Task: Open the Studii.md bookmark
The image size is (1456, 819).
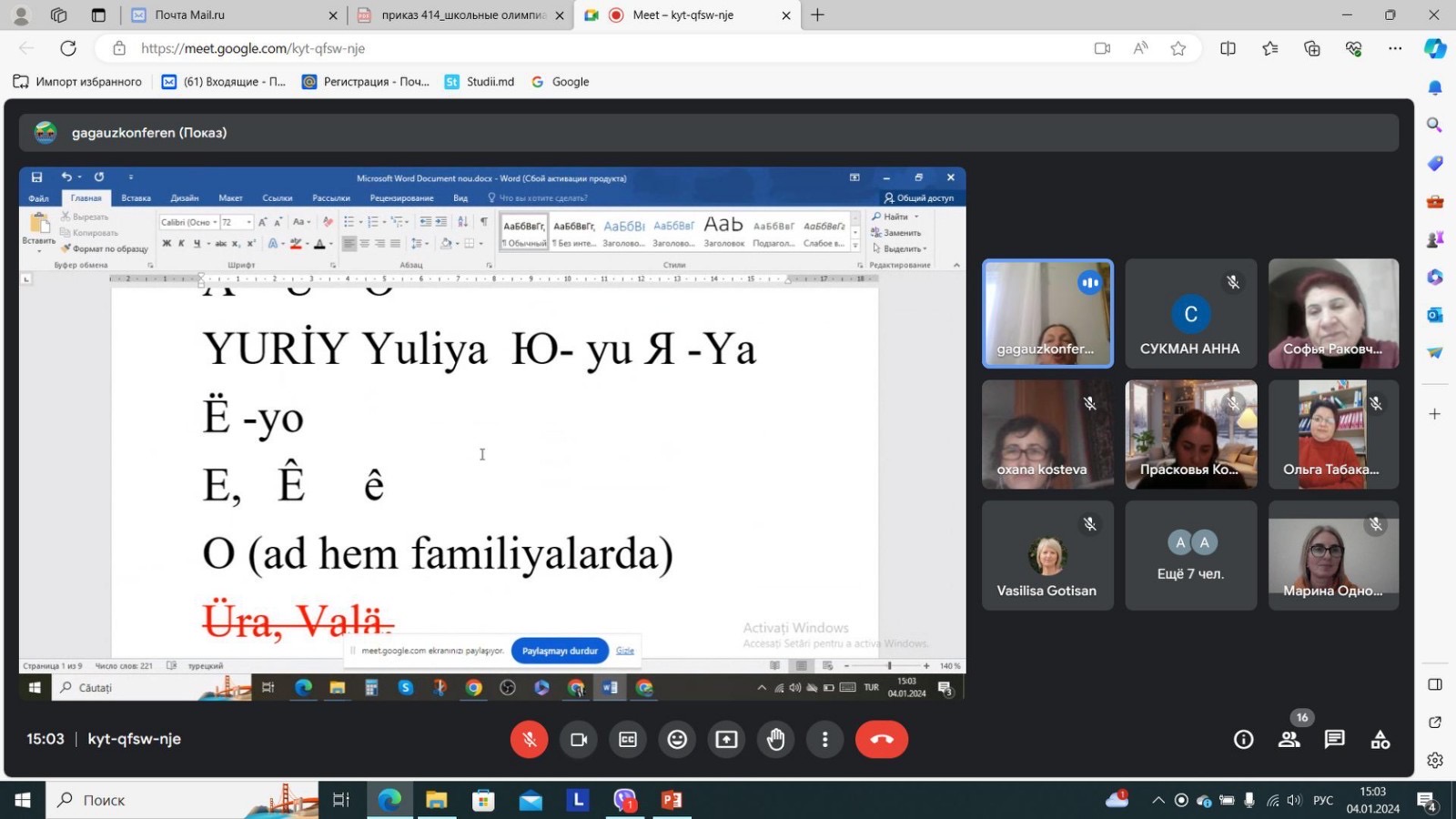Action: [x=480, y=82]
